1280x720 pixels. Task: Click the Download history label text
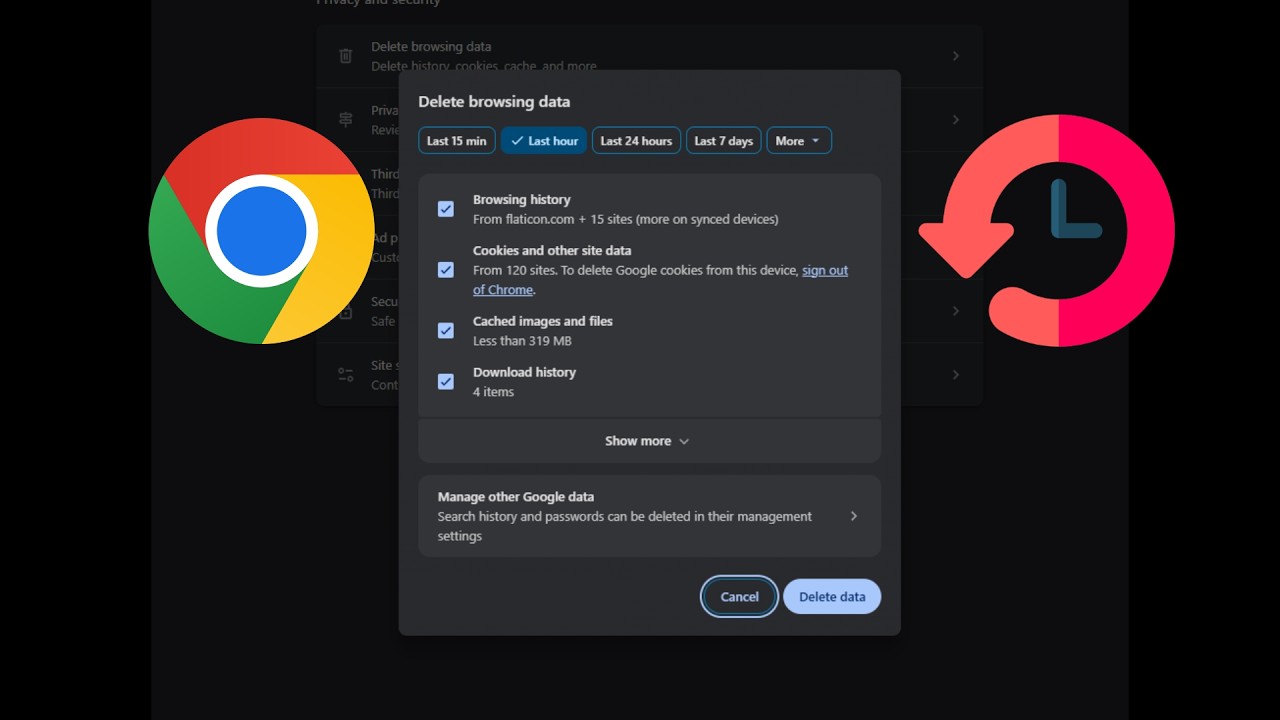pyautogui.click(x=524, y=372)
